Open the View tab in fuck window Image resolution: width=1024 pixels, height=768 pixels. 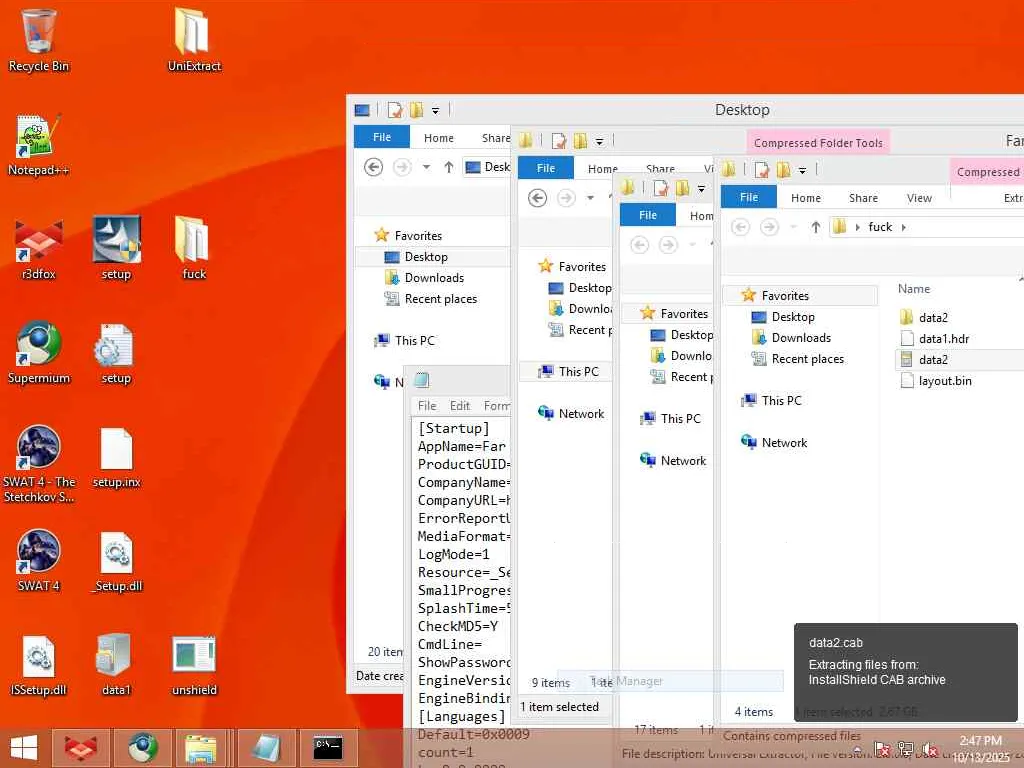[920, 198]
